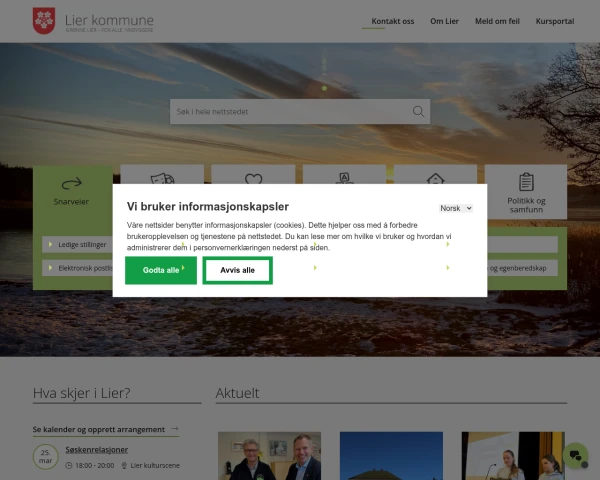Click the Politikk og samfunn tile label

pyautogui.click(x=526, y=205)
